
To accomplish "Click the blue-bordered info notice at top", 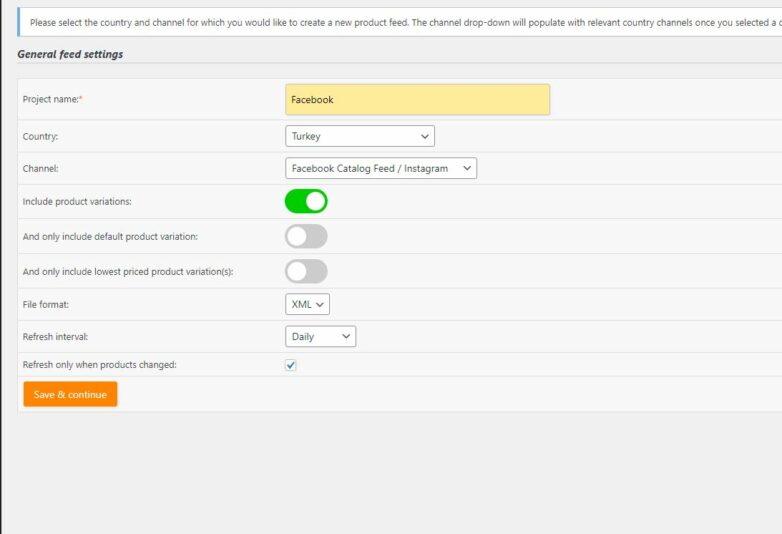I will [x=400, y=22].
